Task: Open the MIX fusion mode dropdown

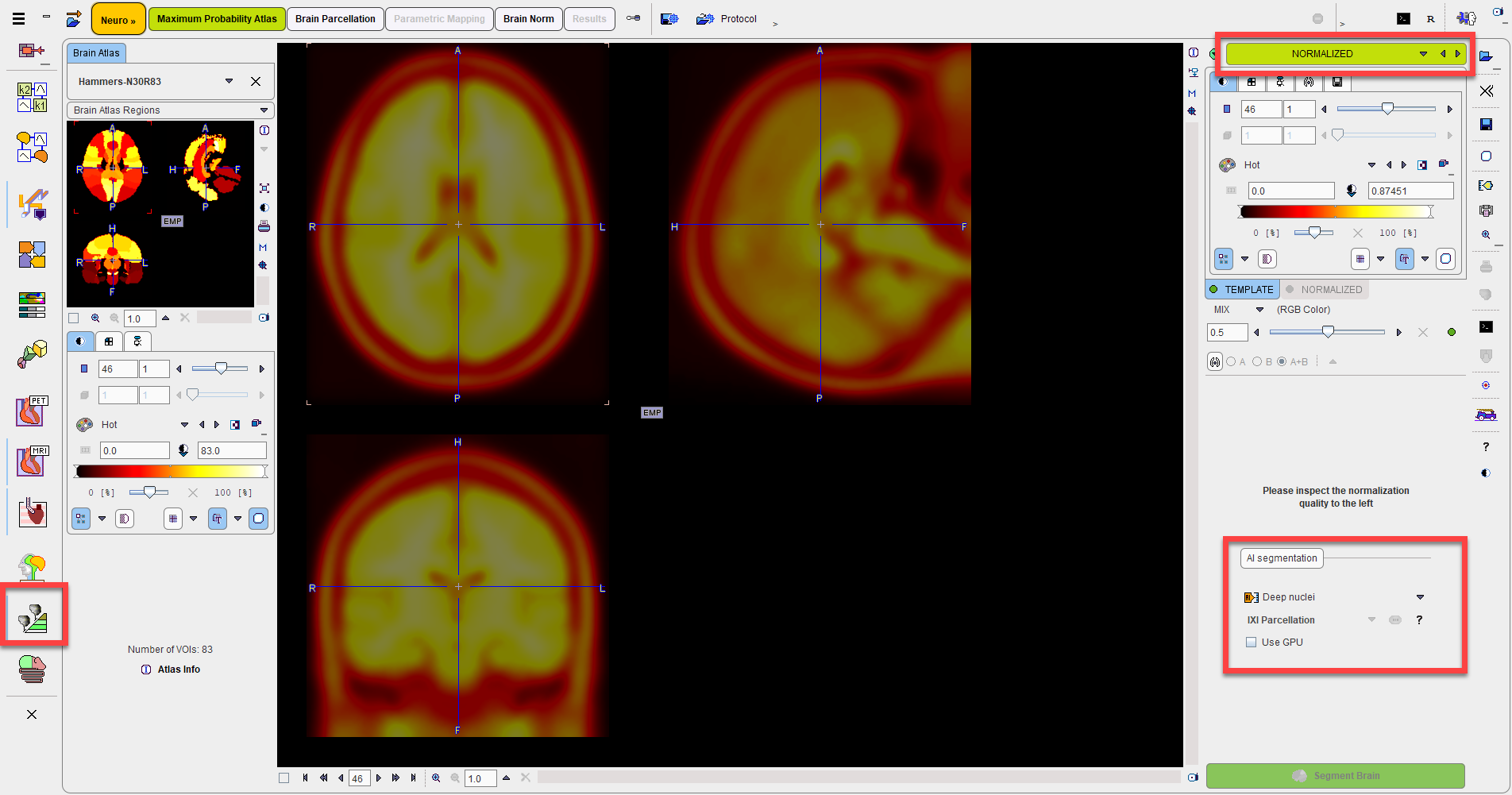Action: click(x=1259, y=310)
